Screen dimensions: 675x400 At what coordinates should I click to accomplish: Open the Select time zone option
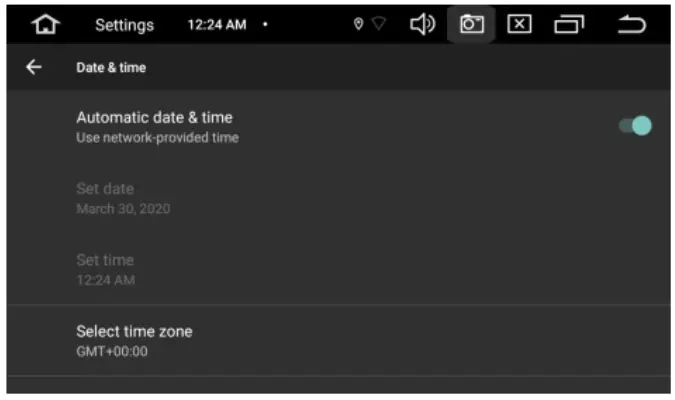tap(134, 331)
